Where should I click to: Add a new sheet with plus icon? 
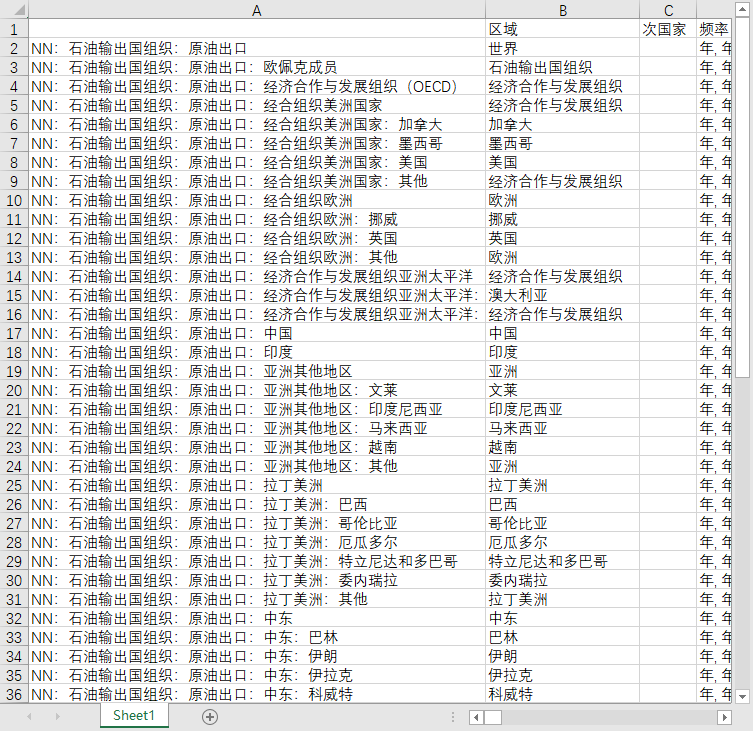click(x=209, y=717)
